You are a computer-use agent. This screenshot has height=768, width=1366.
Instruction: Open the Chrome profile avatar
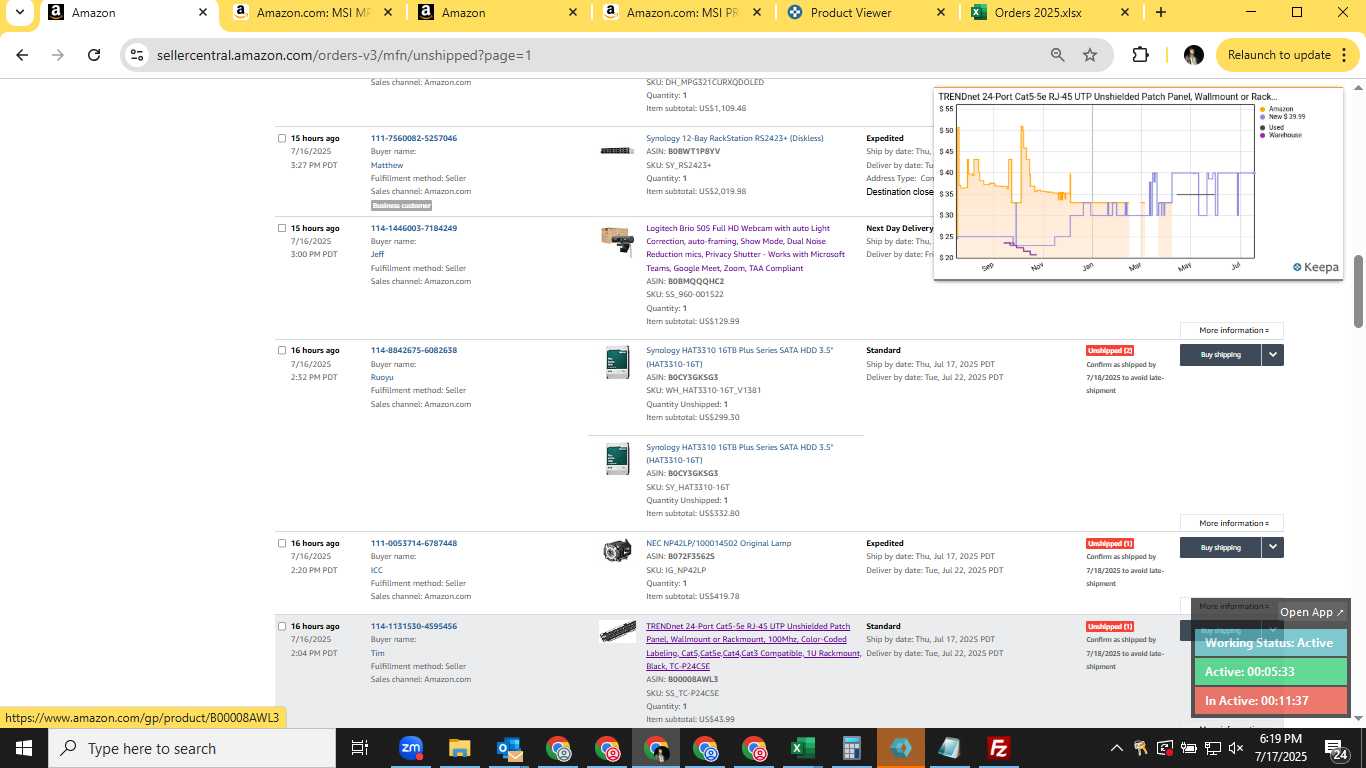(x=1193, y=55)
